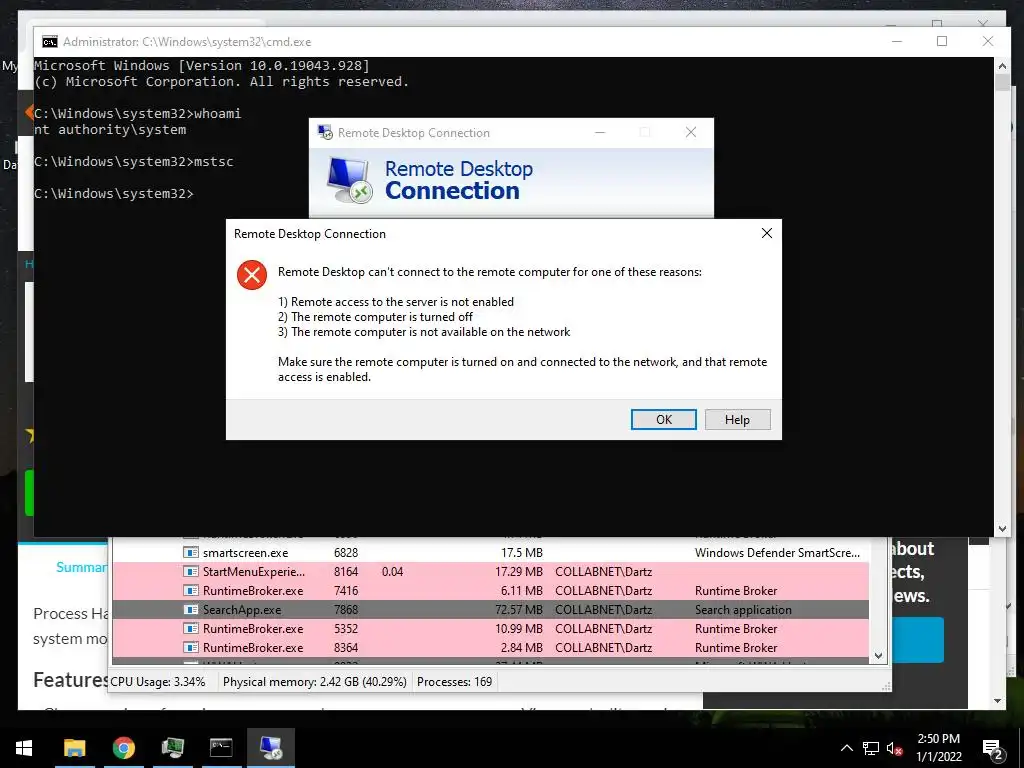
Task: Click smartscreen.exe process icon
Action: coord(190,552)
